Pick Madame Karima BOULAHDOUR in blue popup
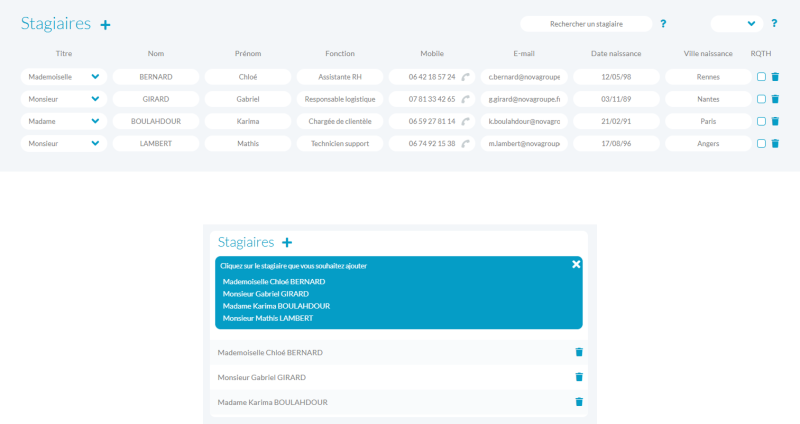The width and height of the screenshot is (800, 424). (277, 306)
